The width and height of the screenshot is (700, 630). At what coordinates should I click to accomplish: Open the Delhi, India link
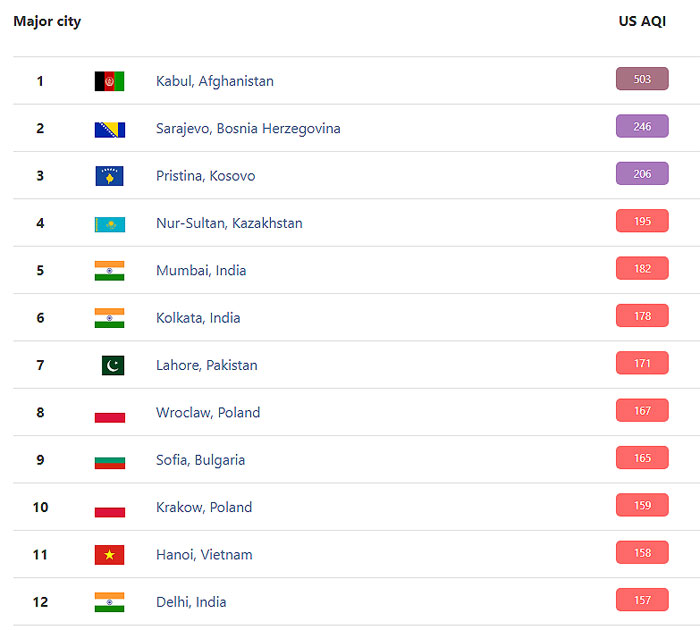click(x=191, y=602)
